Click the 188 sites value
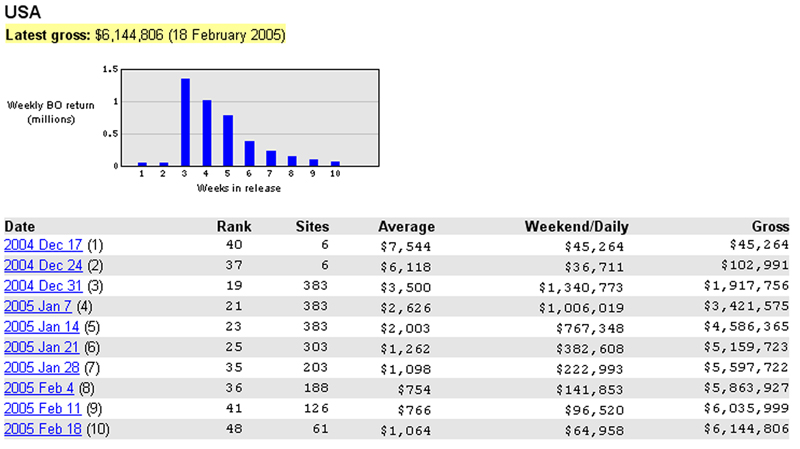The image size is (800, 449). (x=315, y=388)
